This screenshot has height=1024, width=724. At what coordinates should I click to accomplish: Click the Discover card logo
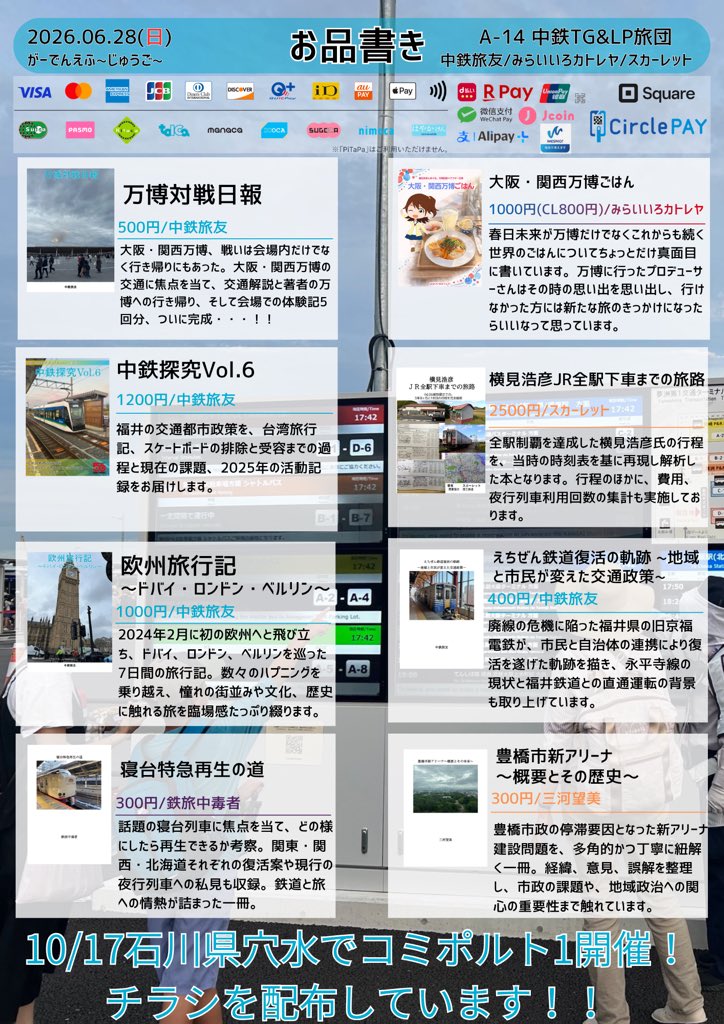(240, 91)
